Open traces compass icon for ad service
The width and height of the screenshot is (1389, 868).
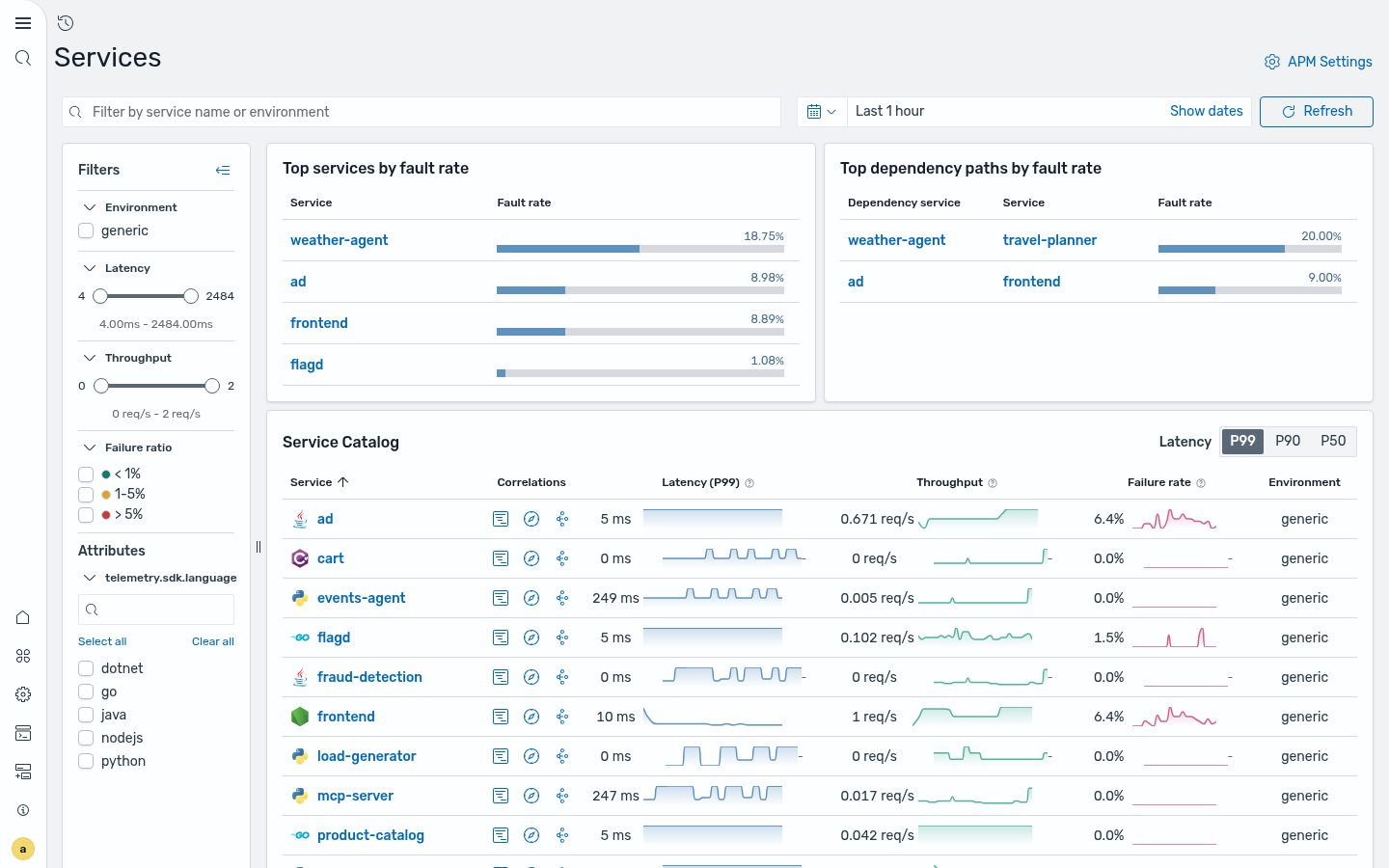point(531,519)
